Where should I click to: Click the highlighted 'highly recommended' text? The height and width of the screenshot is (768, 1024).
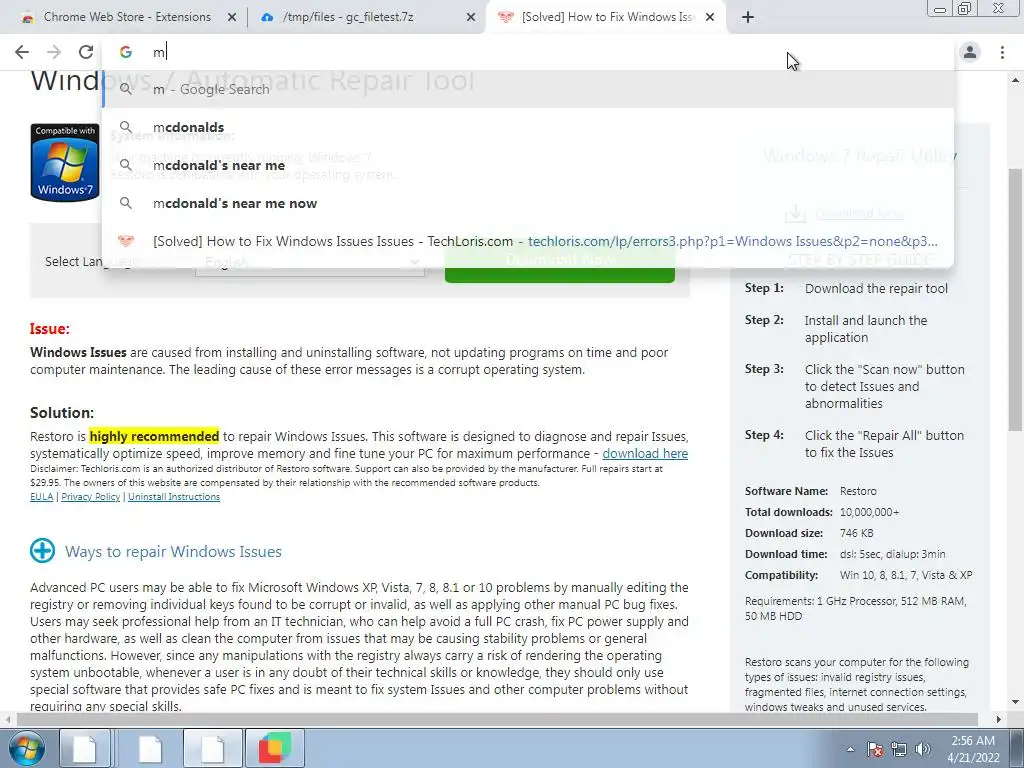[x=154, y=436]
